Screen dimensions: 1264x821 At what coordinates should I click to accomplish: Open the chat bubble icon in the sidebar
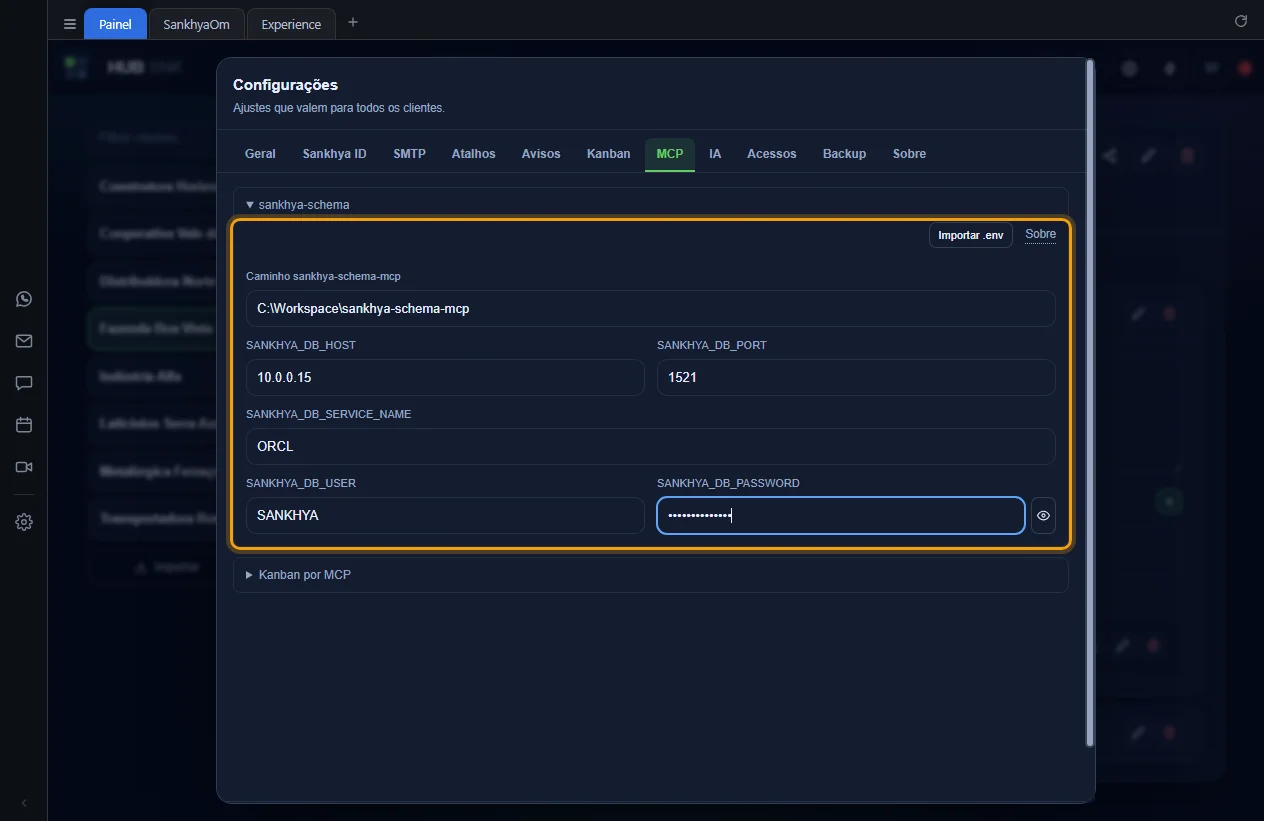point(24,383)
